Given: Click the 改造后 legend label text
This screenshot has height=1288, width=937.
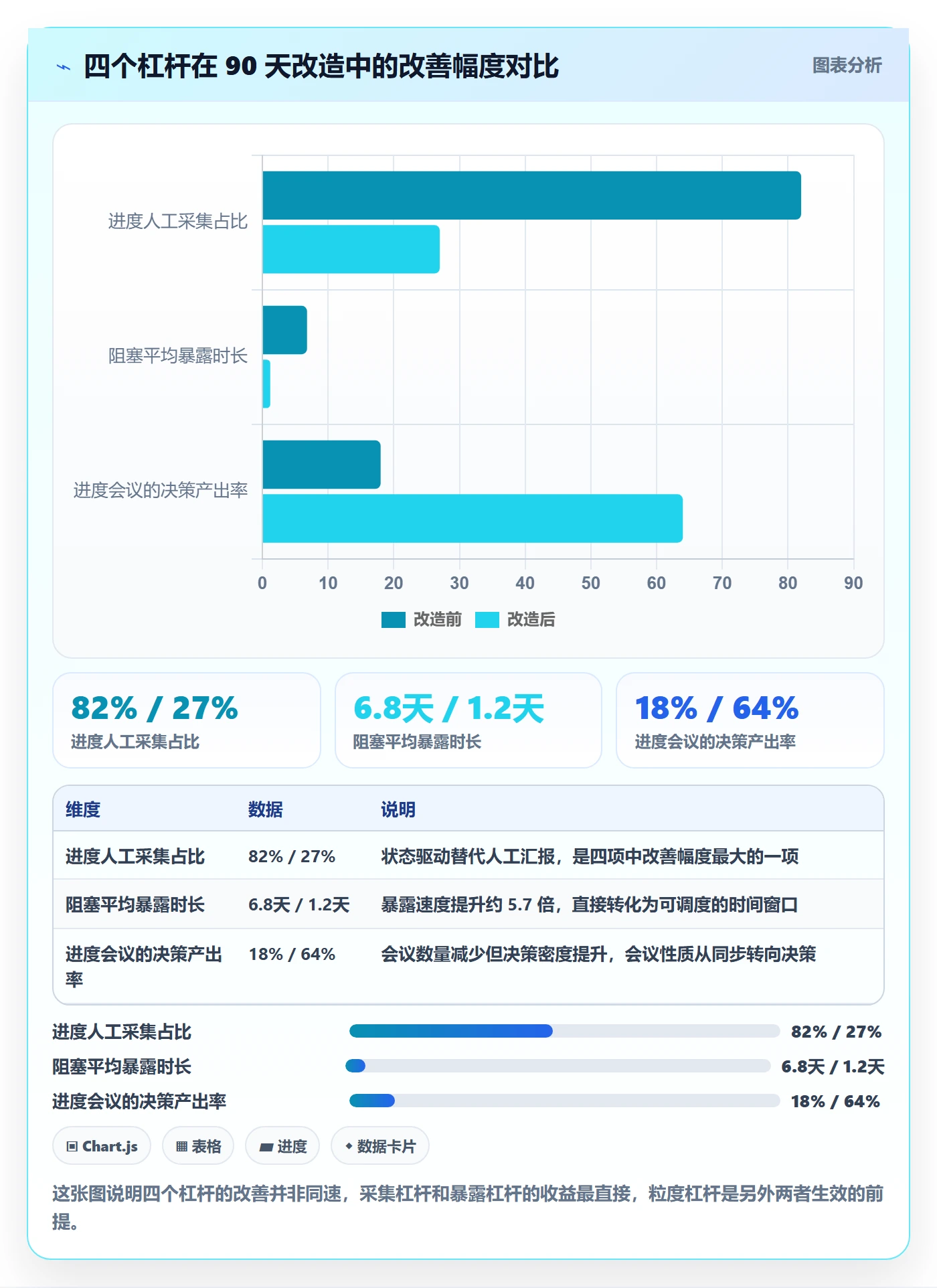Looking at the screenshot, I should point(531,620).
